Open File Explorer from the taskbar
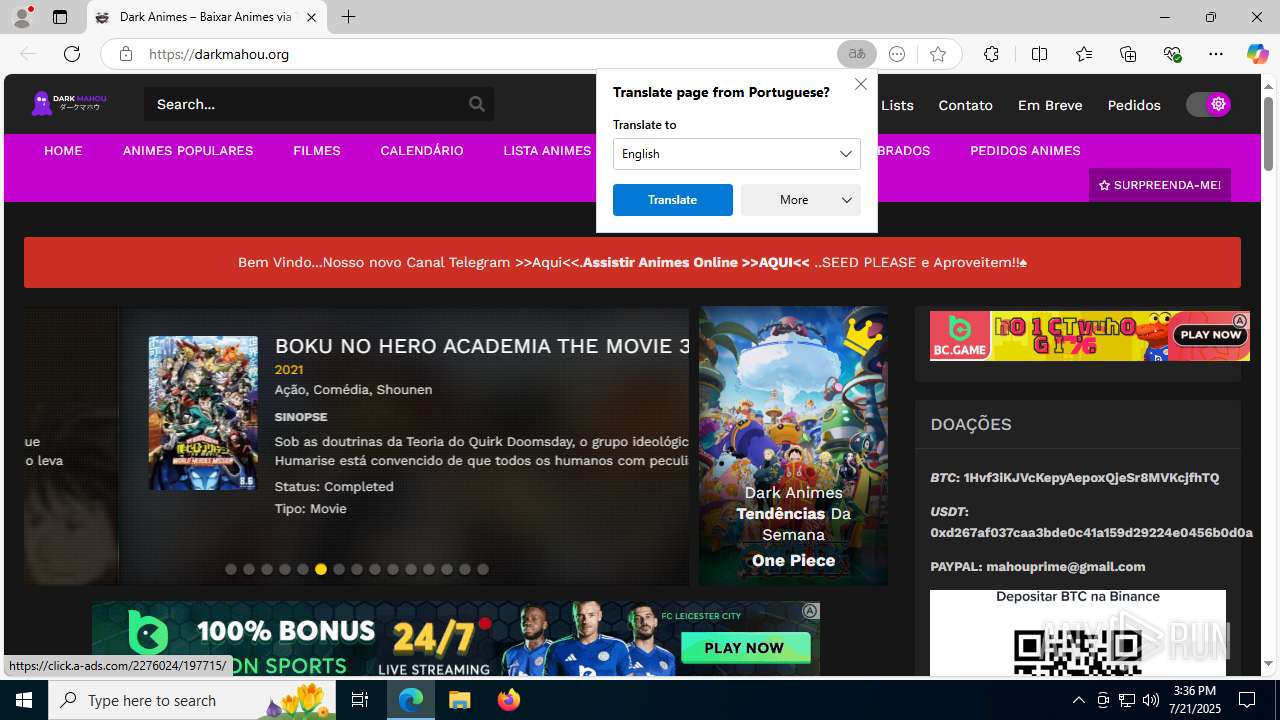 460,700
